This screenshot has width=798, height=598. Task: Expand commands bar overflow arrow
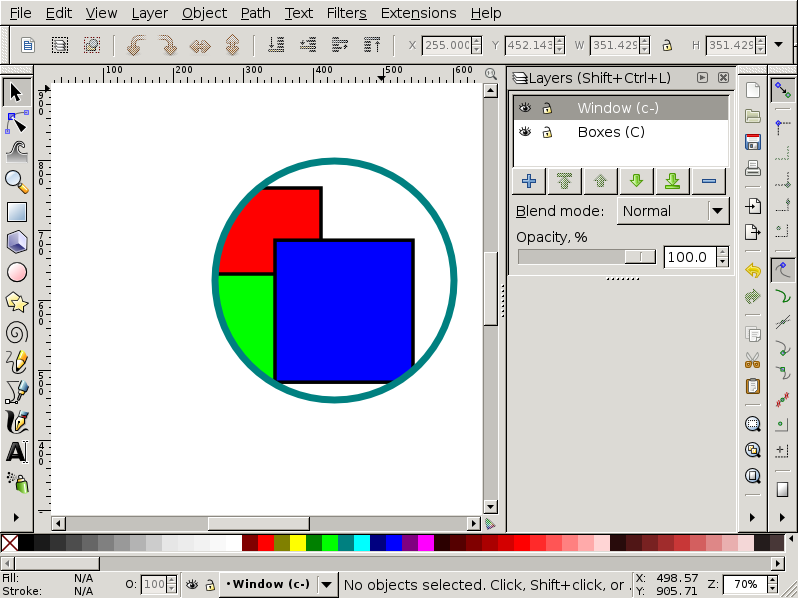pyautogui.click(x=752, y=518)
